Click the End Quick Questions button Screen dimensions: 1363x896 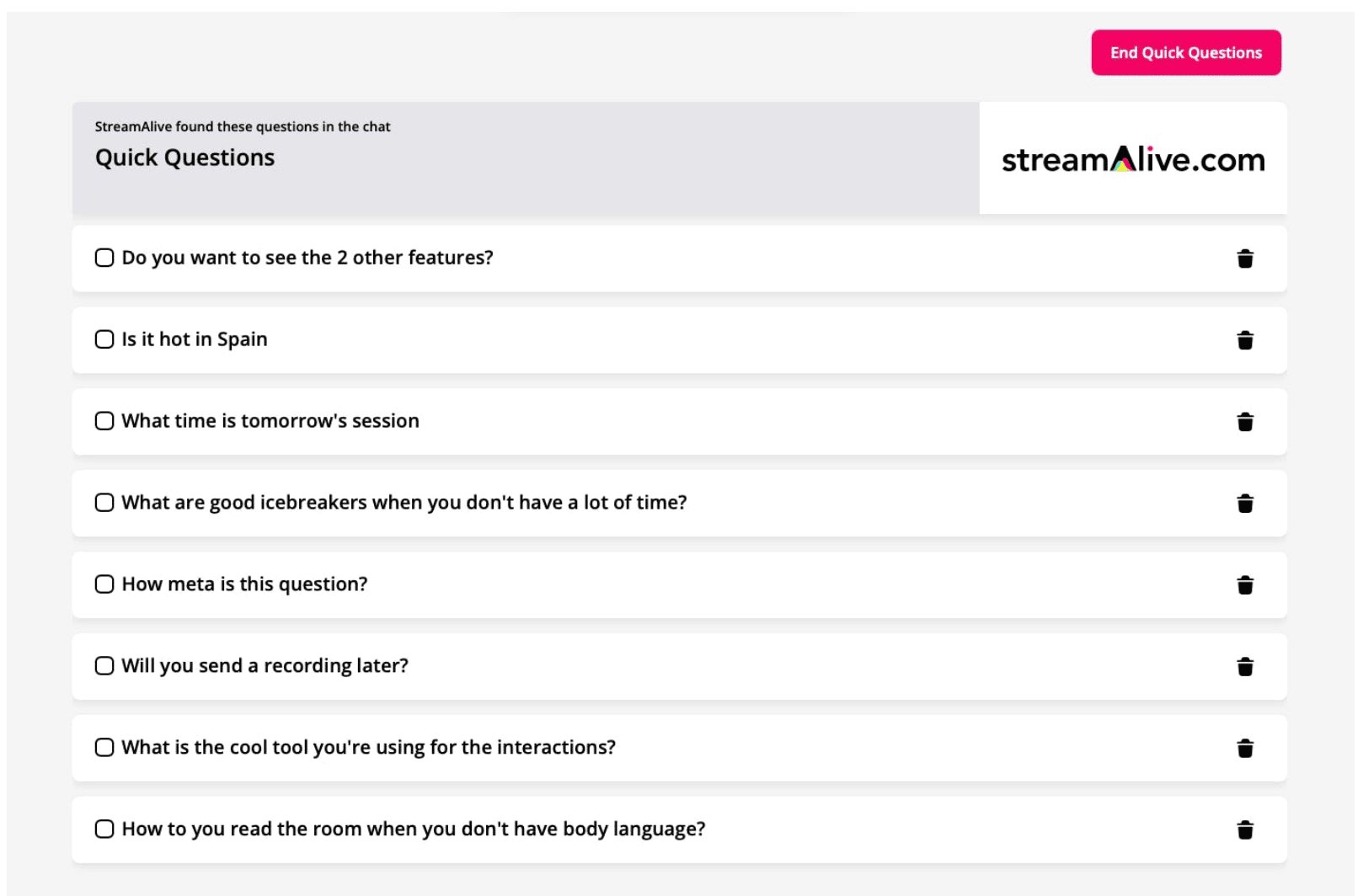pyautogui.click(x=1186, y=53)
